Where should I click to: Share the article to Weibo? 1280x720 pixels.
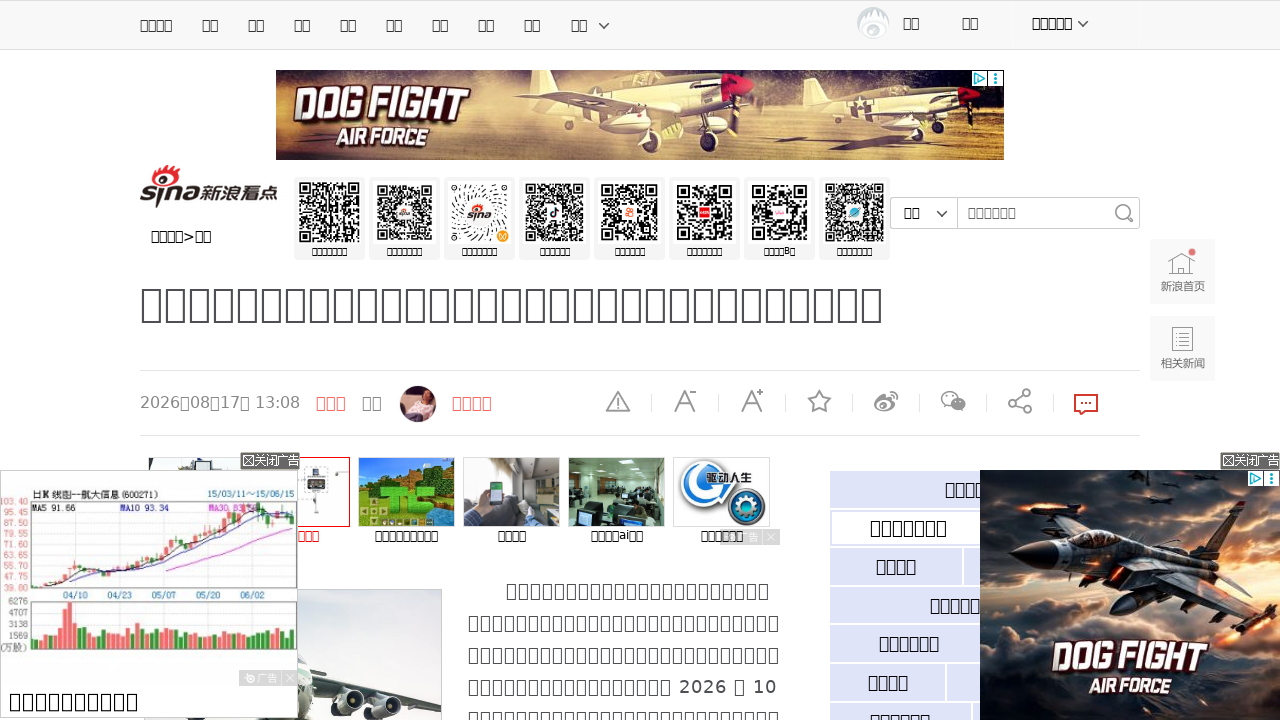886,402
